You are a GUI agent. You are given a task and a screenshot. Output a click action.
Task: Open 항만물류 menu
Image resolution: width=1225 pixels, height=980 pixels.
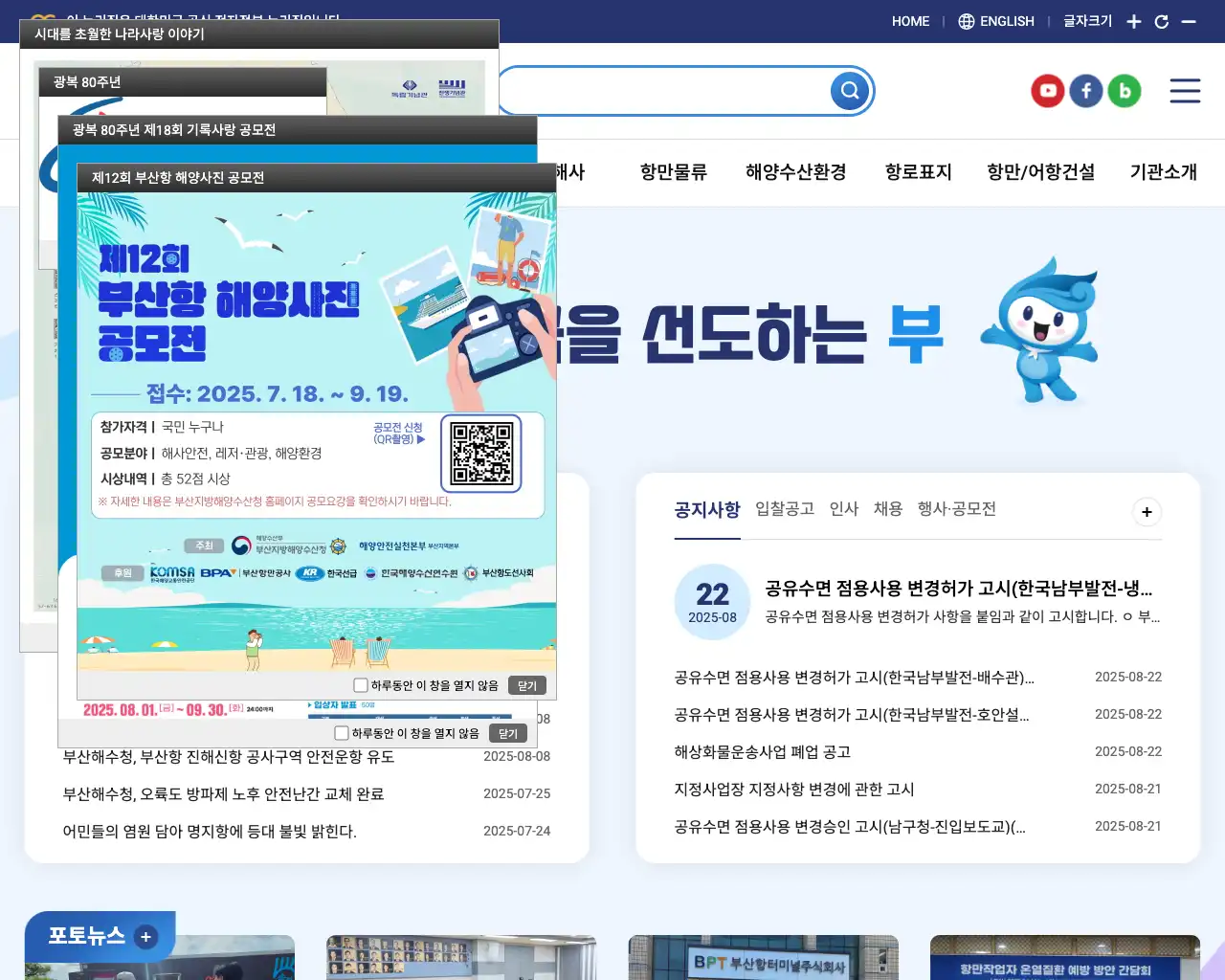pyautogui.click(x=674, y=172)
